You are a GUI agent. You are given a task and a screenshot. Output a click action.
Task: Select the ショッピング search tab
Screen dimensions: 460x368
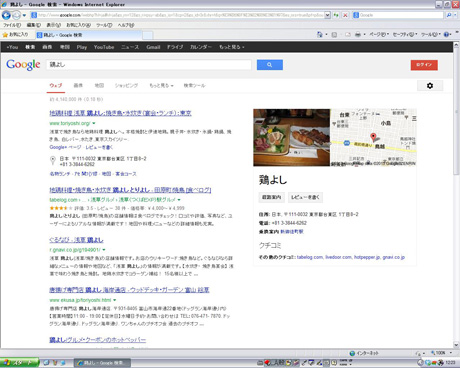point(126,85)
